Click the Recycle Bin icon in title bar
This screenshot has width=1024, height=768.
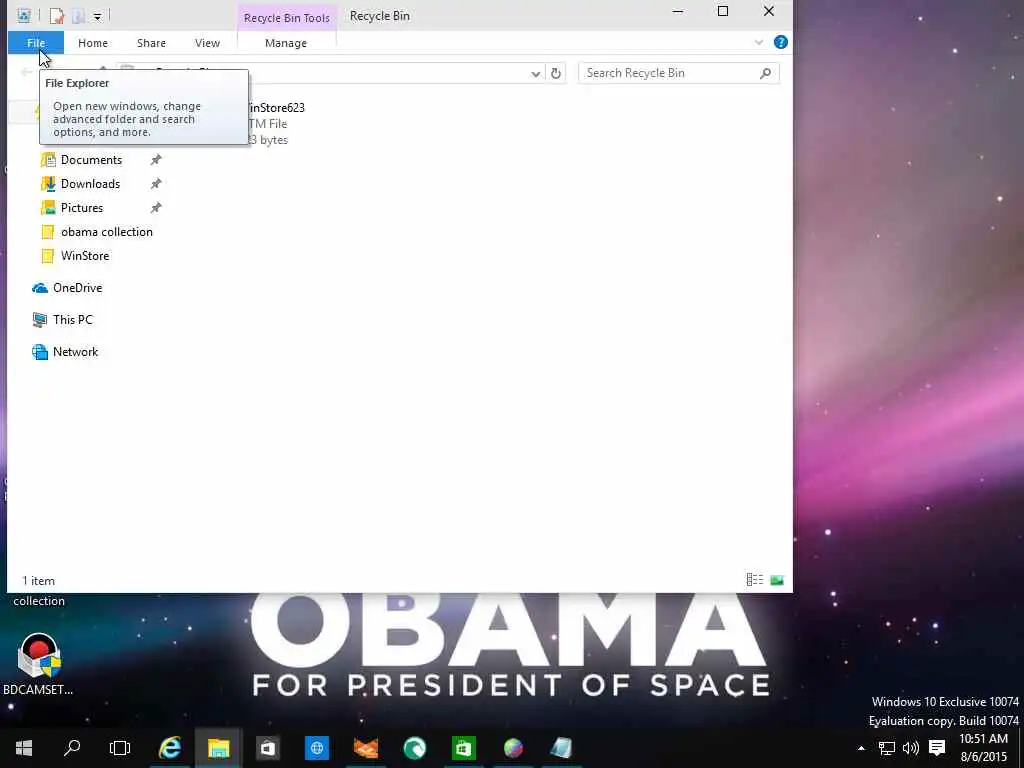coord(24,15)
